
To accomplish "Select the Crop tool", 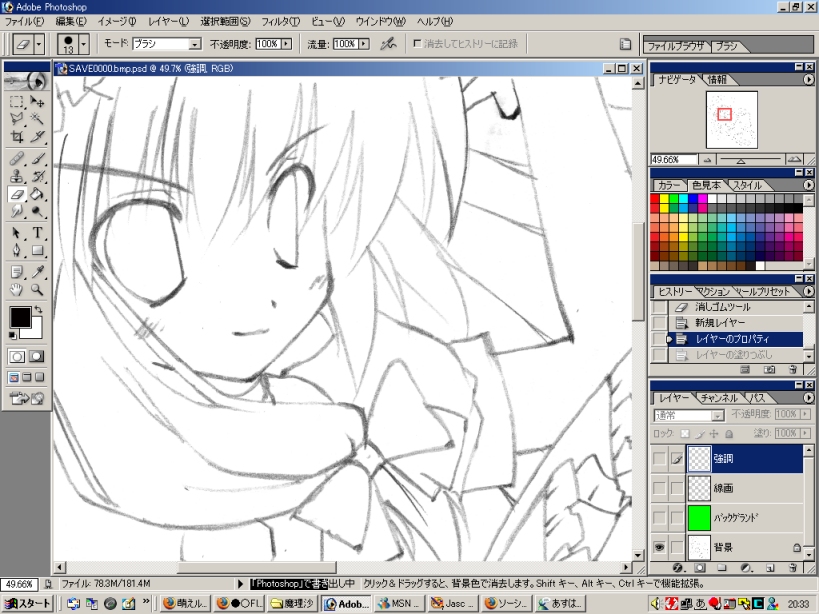I will pyautogui.click(x=17, y=137).
